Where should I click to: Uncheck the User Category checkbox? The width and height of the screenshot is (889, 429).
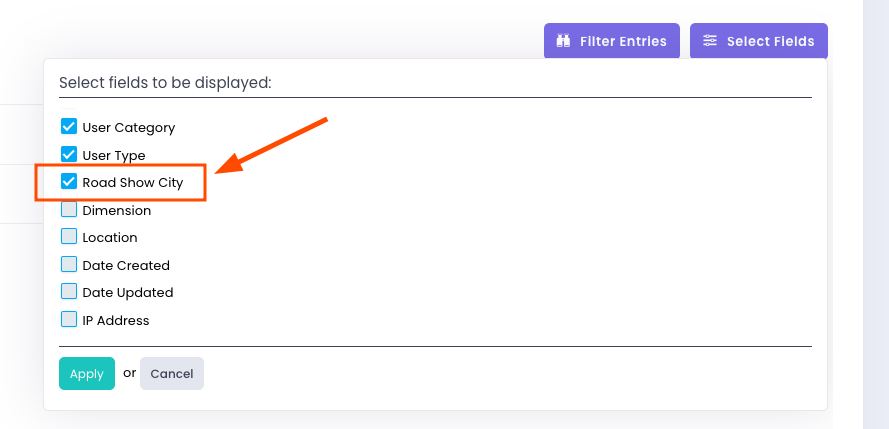[69, 127]
